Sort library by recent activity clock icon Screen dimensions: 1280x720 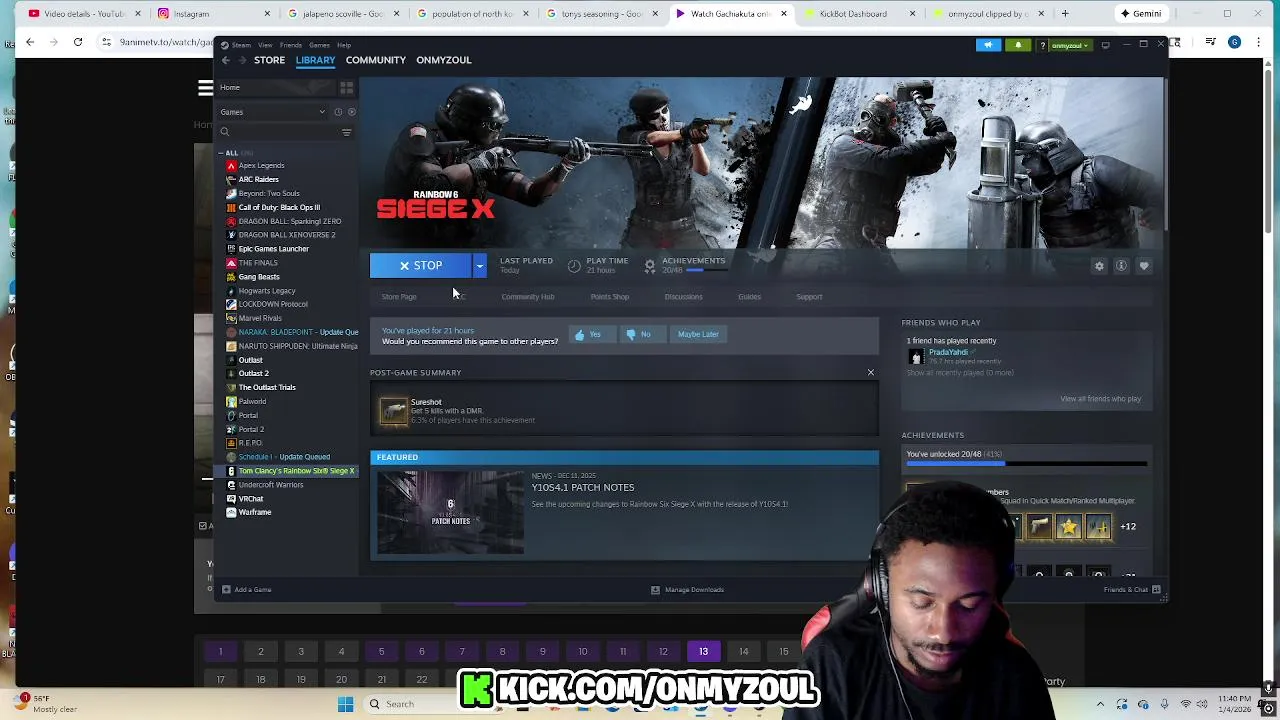tap(338, 112)
